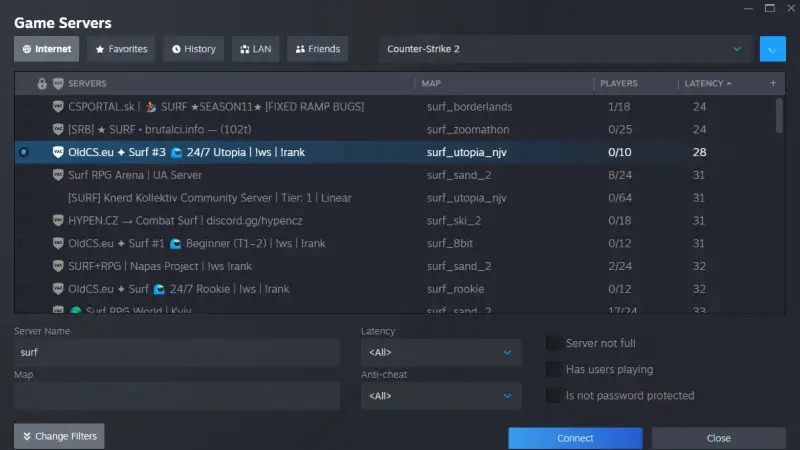800x450 pixels.
Task: Click VAC shield on Surf RPG Arena row
Action: (x=58, y=175)
